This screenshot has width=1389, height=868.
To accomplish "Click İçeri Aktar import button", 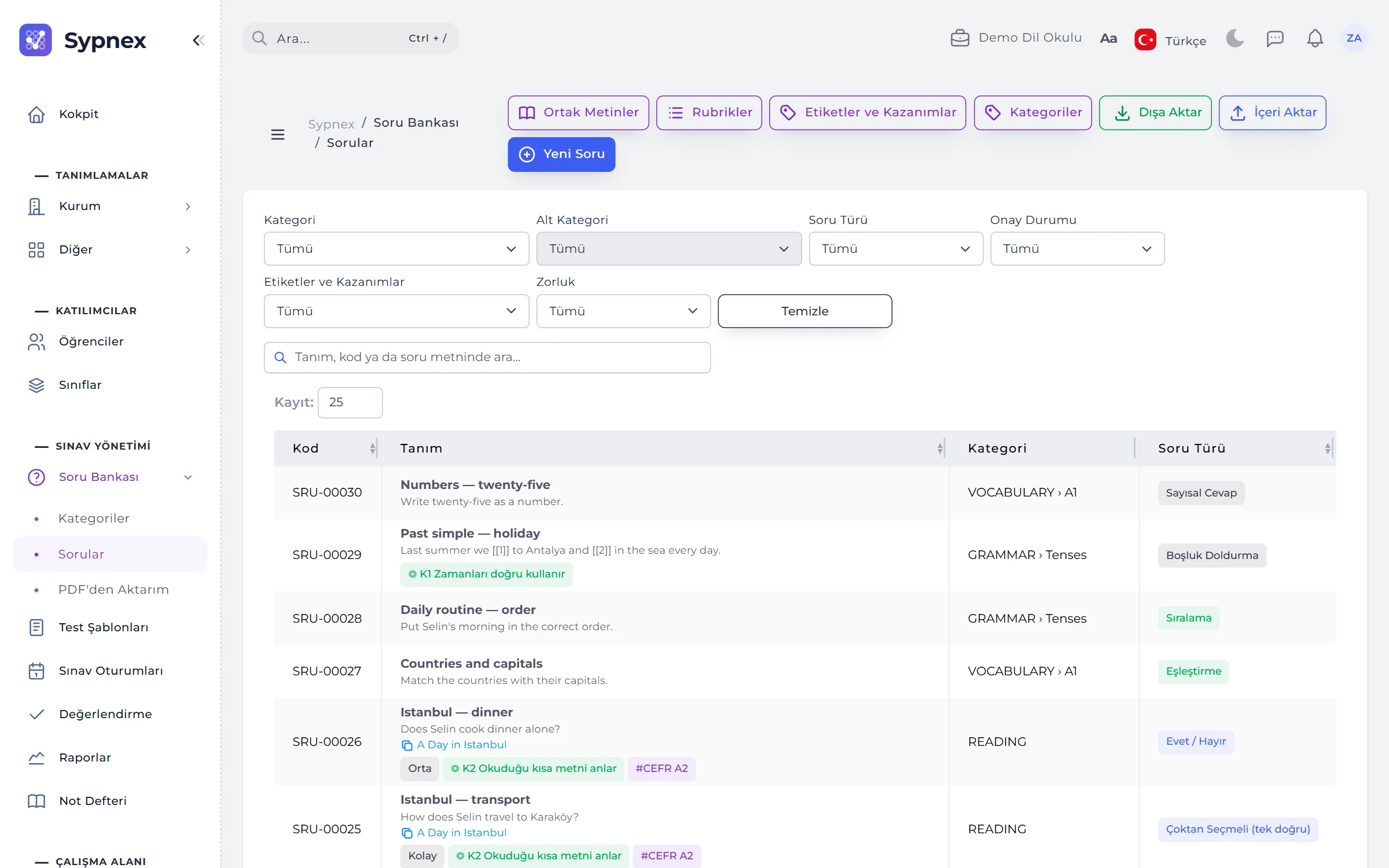I will click(1273, 113).
